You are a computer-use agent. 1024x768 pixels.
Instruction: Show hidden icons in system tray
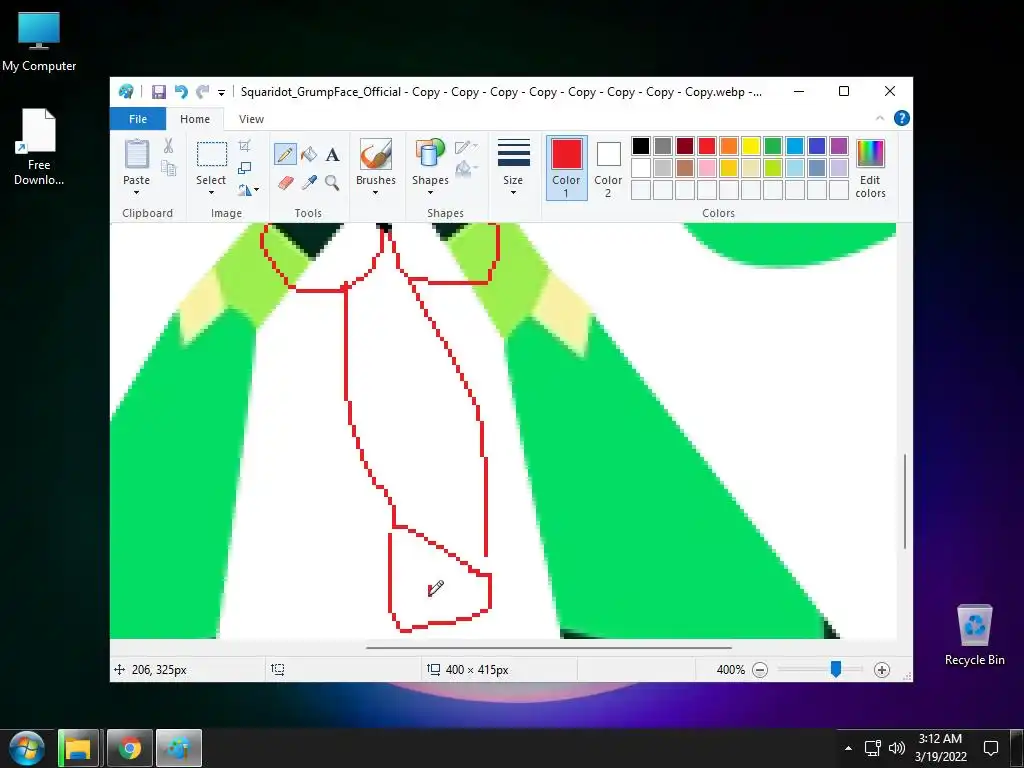(x=848, y=748)
